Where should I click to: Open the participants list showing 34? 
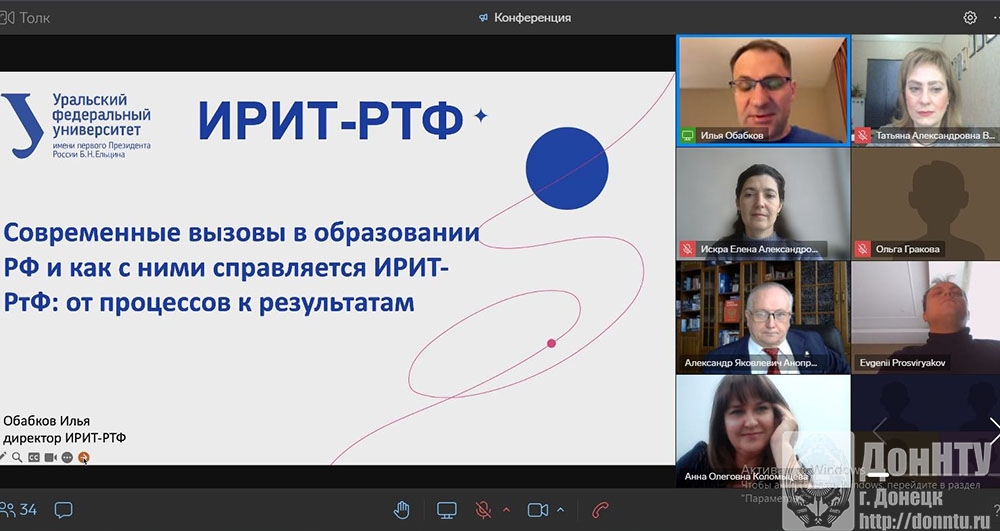tap(18, 509)
